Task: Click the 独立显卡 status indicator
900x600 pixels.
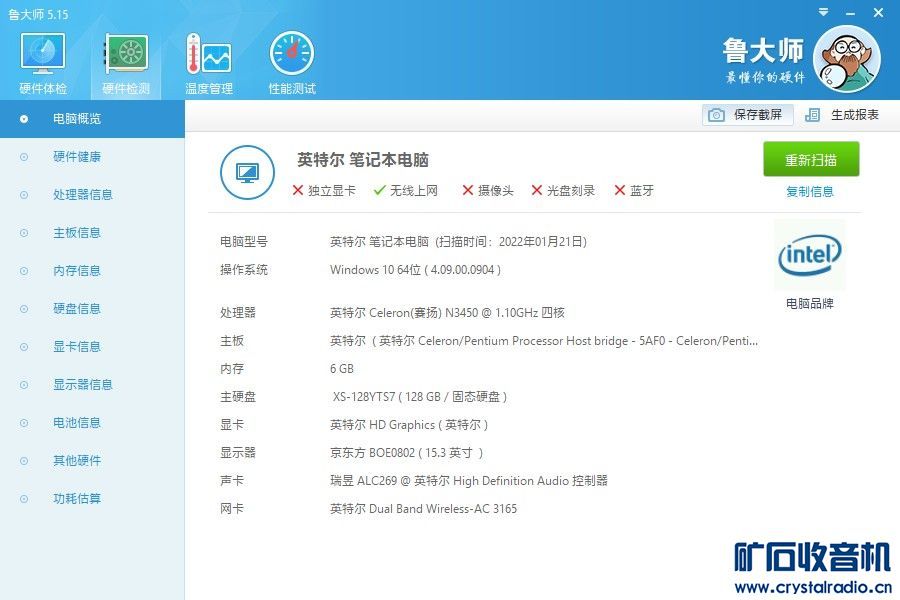Action: [324, 191]
